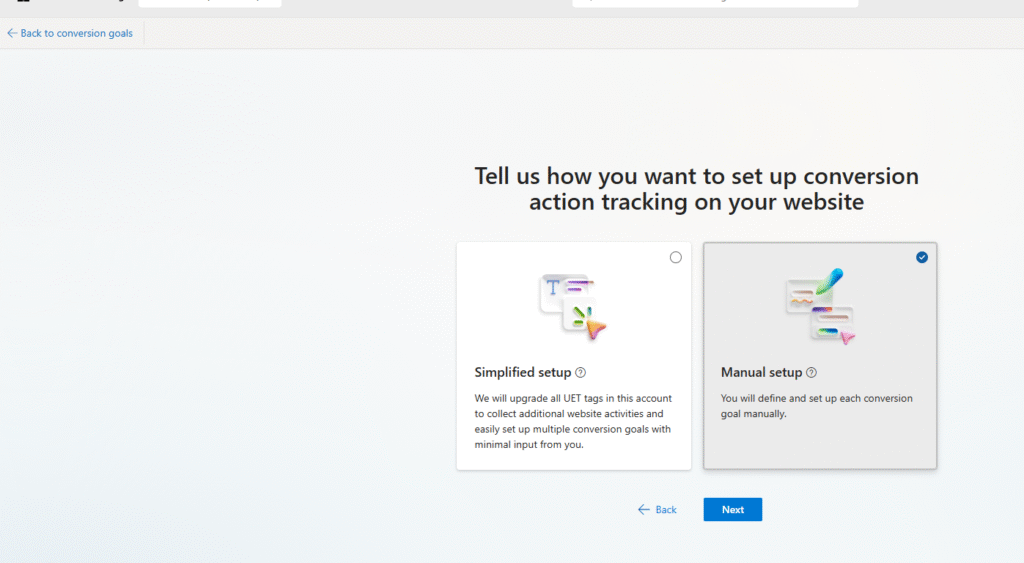Click the help icon beside Manual setup
The image size is (1024, 563).
pos(811,373)
